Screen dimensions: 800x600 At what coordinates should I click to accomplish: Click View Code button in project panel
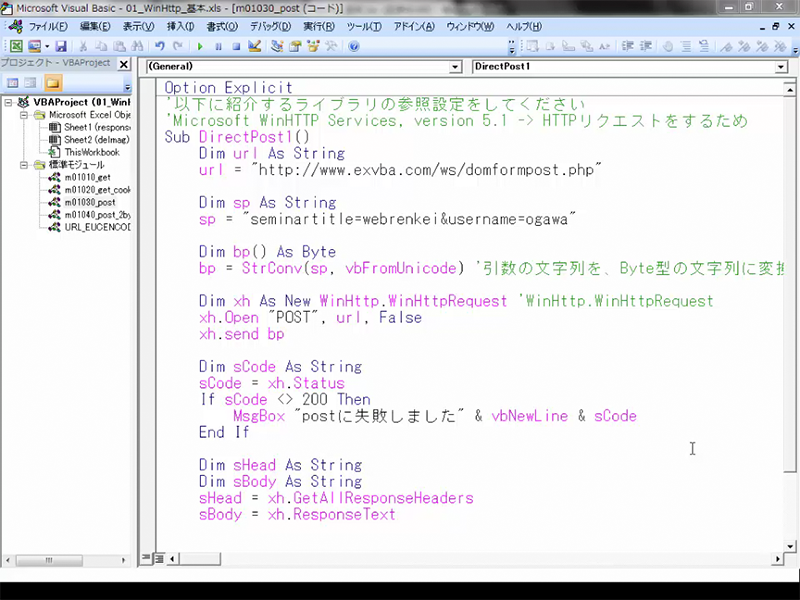coord(13,83)
